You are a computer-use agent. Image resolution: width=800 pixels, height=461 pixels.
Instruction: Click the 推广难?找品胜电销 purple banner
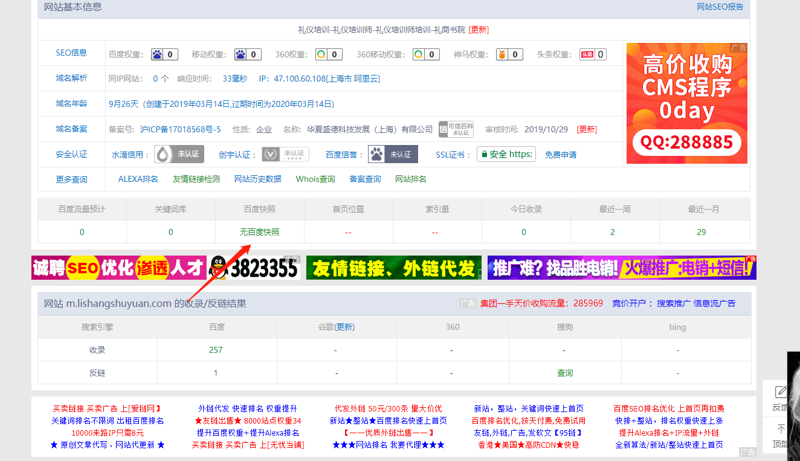621,268
